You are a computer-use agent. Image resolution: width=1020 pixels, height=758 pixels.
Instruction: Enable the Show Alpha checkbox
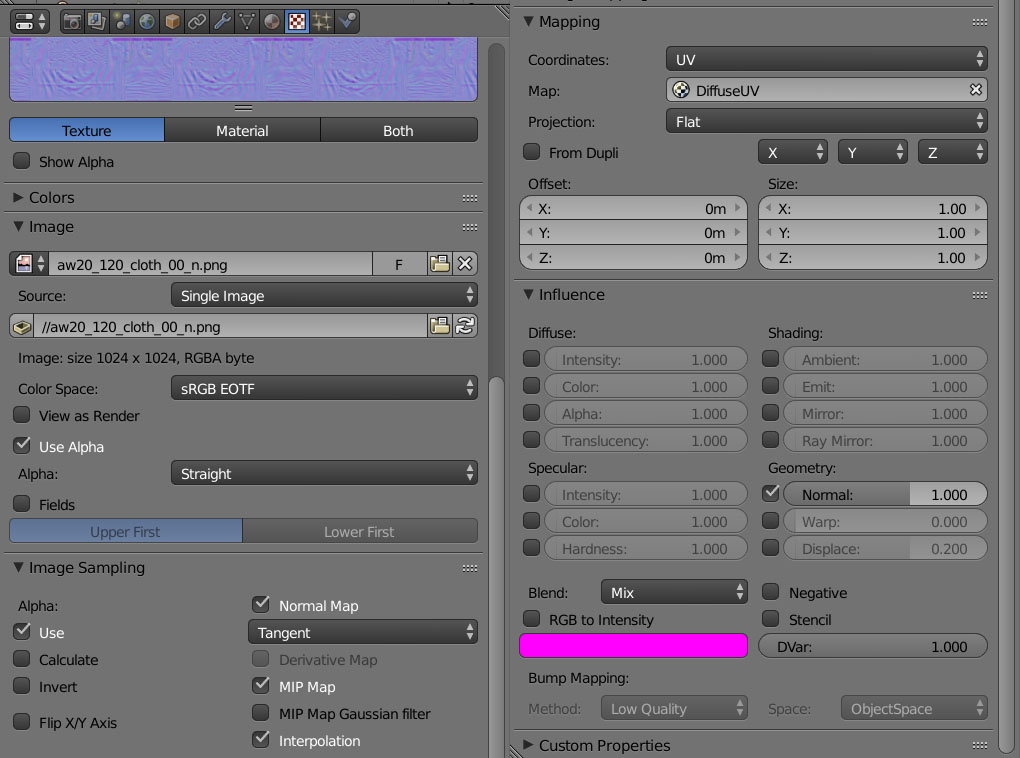22,161
